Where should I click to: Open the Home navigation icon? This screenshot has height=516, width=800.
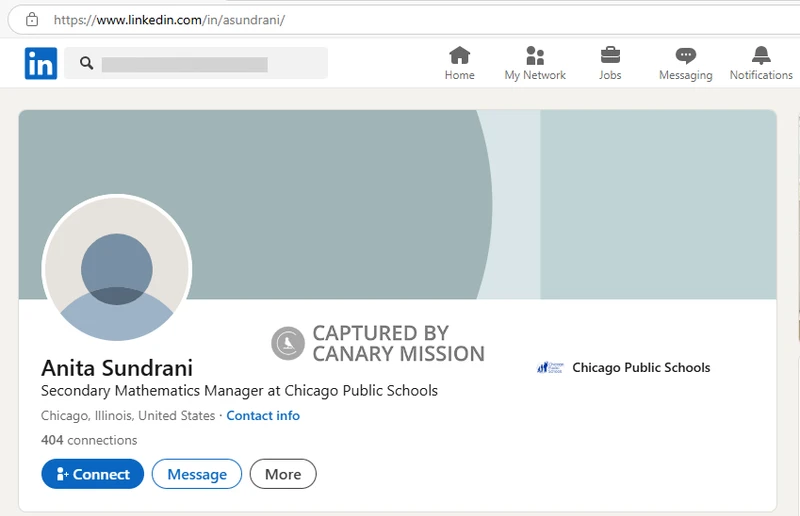[x=460, y=55]
